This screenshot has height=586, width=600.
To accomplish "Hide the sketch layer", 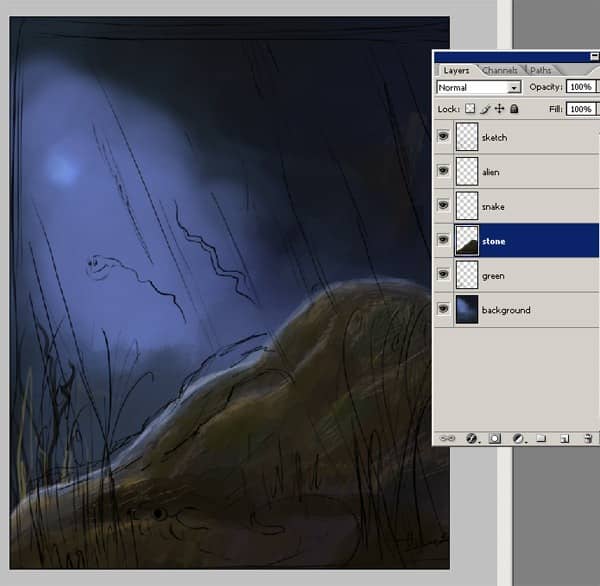I will pyautogui.click(x=443, y=136).
